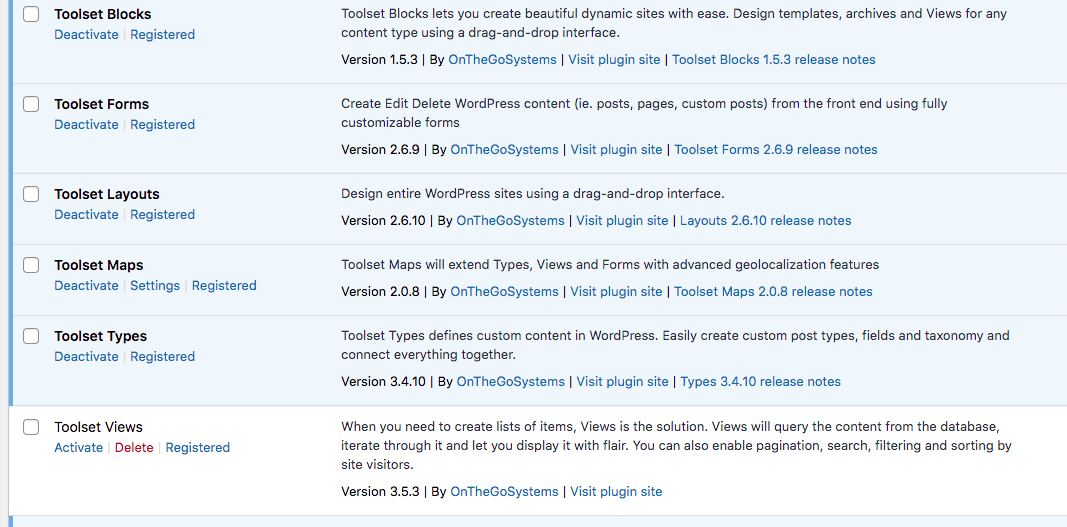View Layouts 2.6.10 release notes
Viewport: 1067px width, 527px height.
[x=766, y=221]
